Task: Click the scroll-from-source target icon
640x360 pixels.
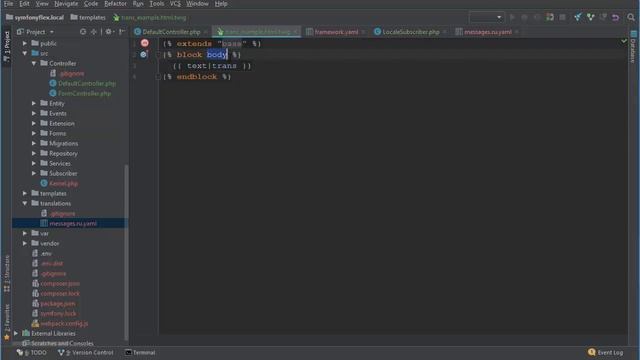Action: (83, 32)
